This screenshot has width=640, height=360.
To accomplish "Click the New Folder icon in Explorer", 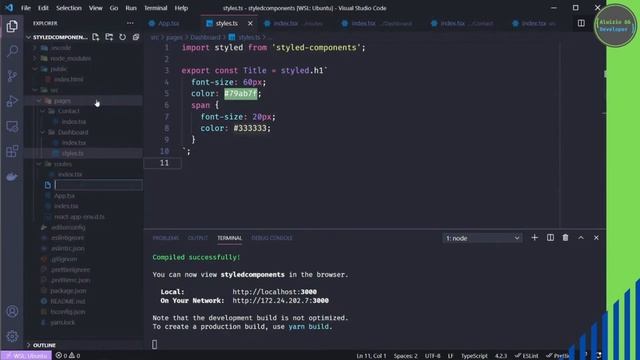I will click(x=109, y=37).
